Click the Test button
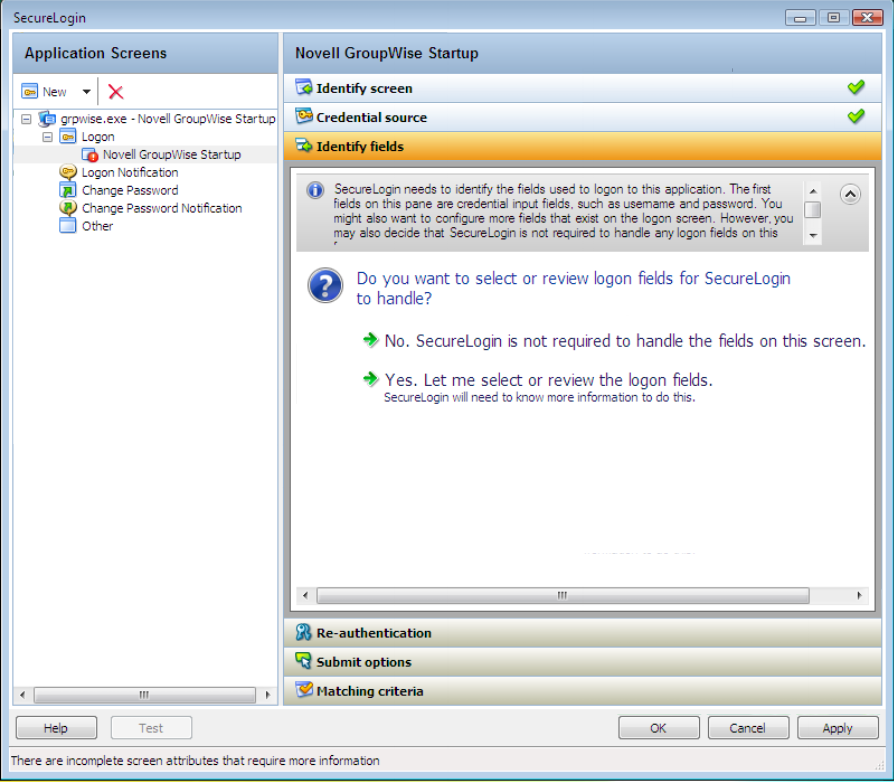 [x=151, y=728]
